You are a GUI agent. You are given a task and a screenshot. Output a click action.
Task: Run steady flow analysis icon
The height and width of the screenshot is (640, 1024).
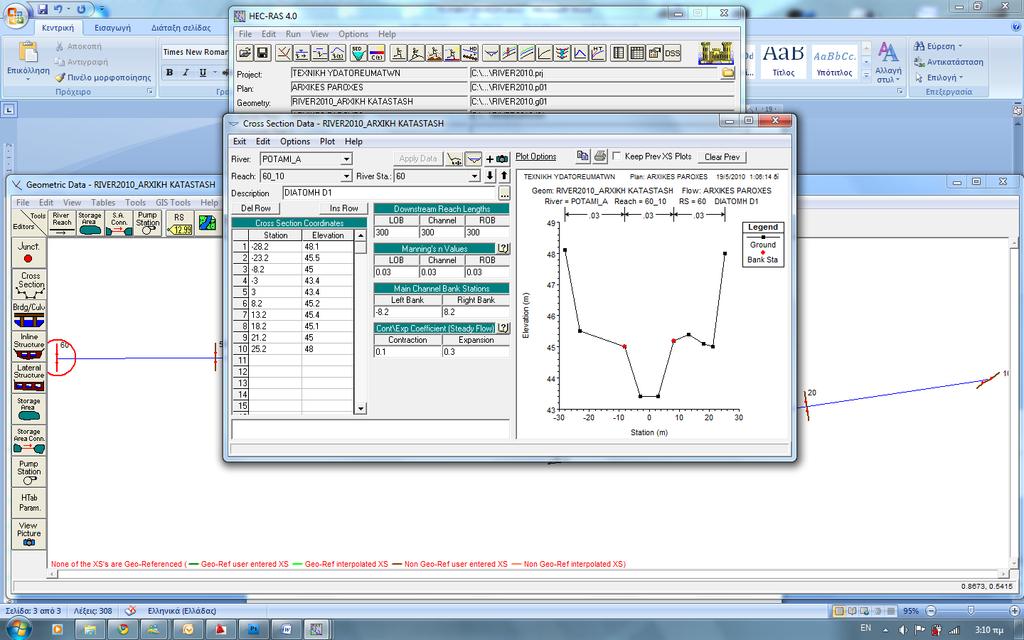point(398,53)
